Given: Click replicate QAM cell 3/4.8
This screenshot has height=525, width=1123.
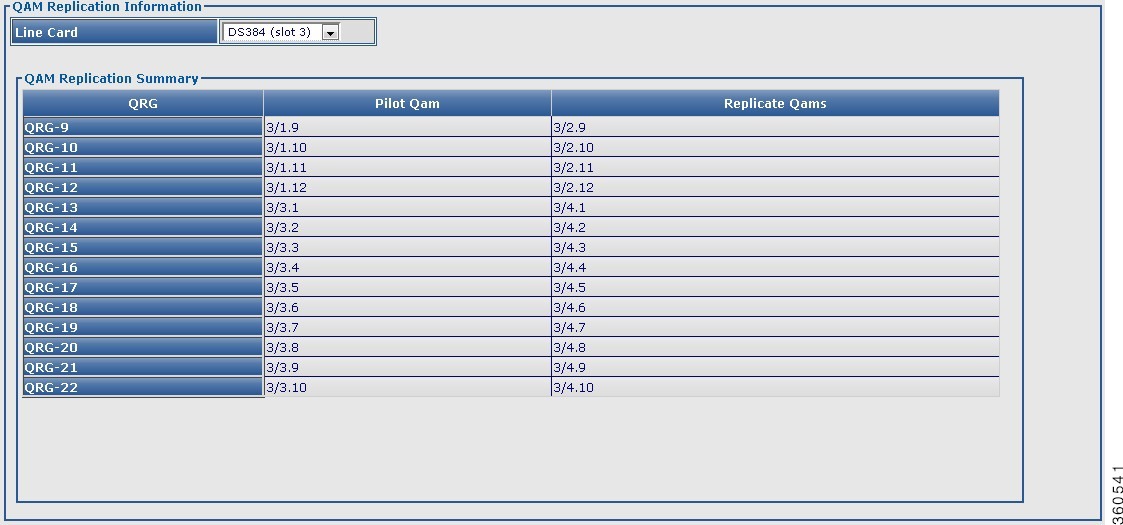Looking at the screenshot, I should [x=775, y=348].
